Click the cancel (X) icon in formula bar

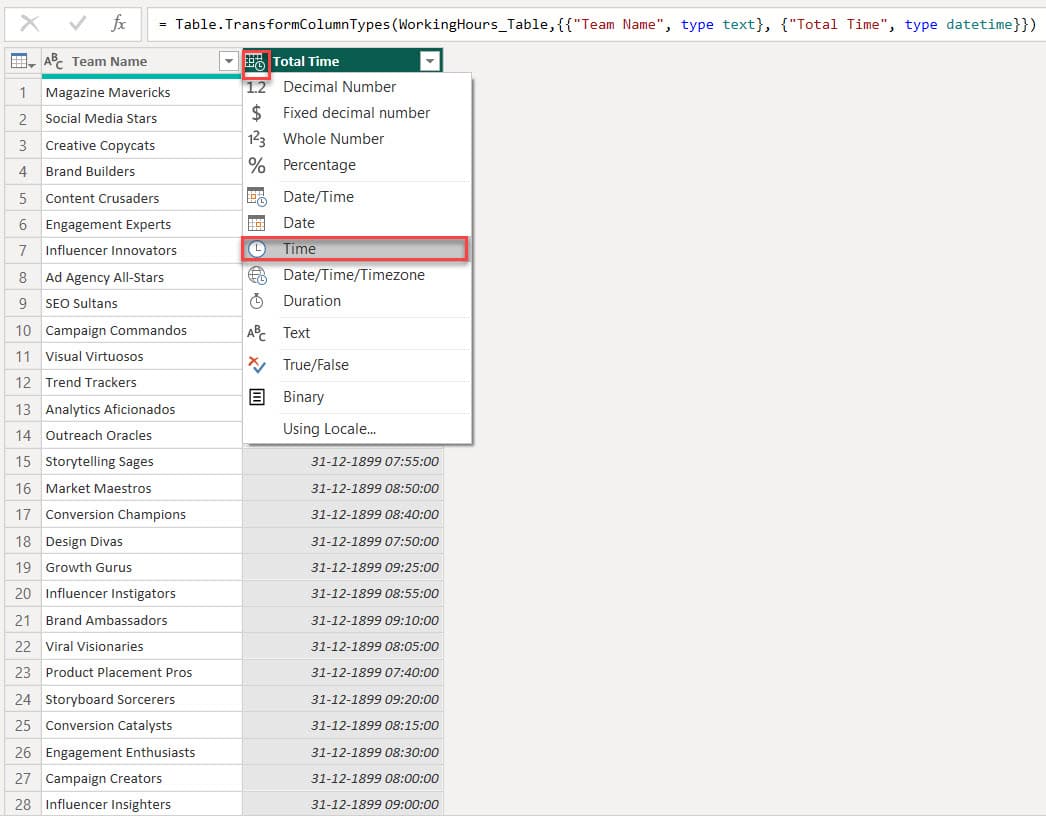[29, 24]
